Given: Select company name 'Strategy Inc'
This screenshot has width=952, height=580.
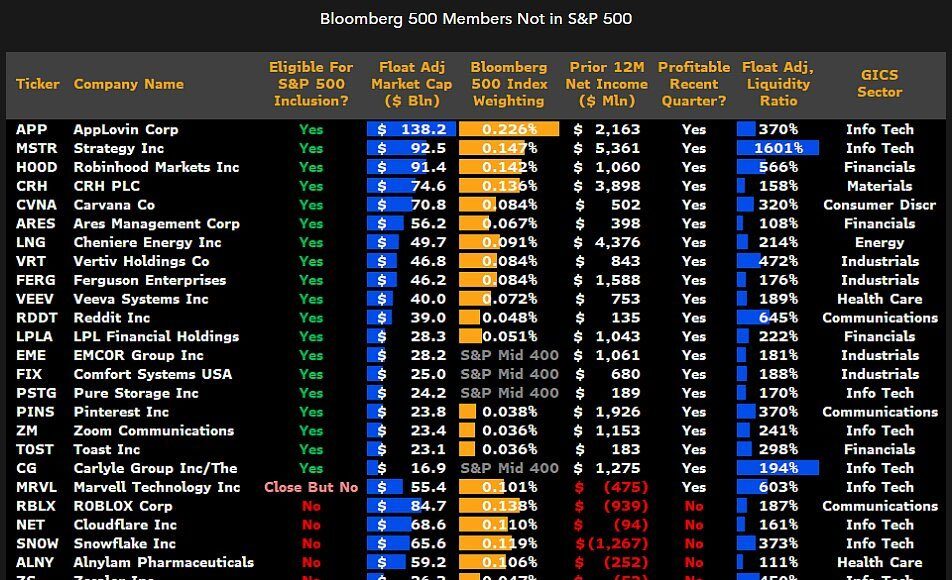Looking at the screenshot, I should coord(118,148).
